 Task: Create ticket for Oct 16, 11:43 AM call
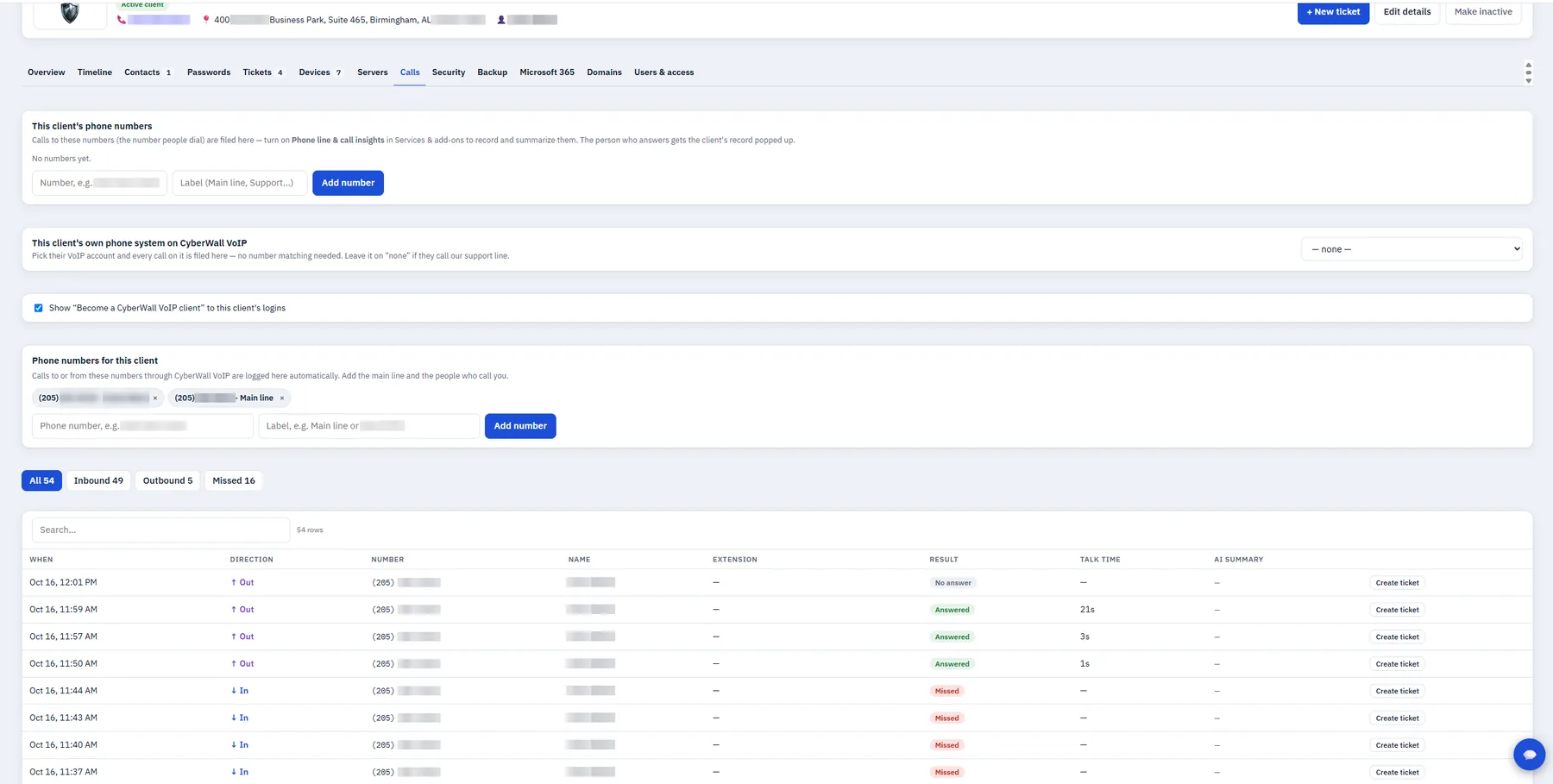(x=1397, y=718)
